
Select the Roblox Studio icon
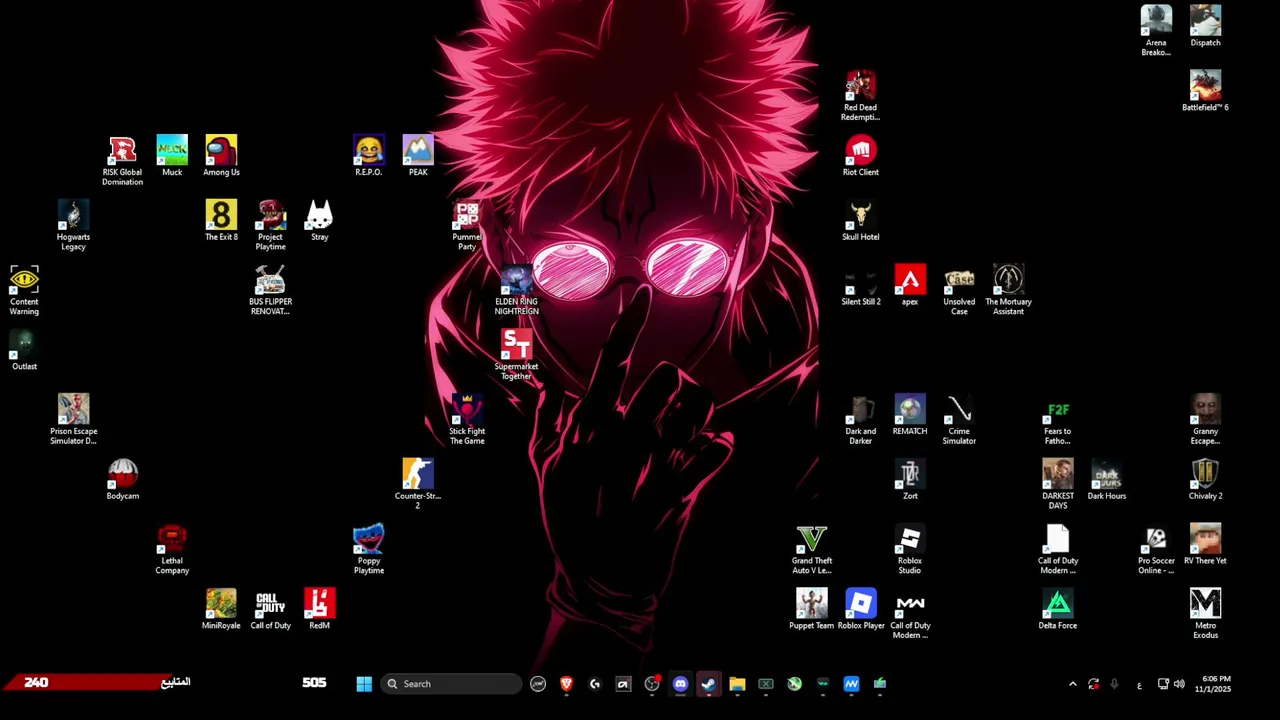tap(910, 549)
